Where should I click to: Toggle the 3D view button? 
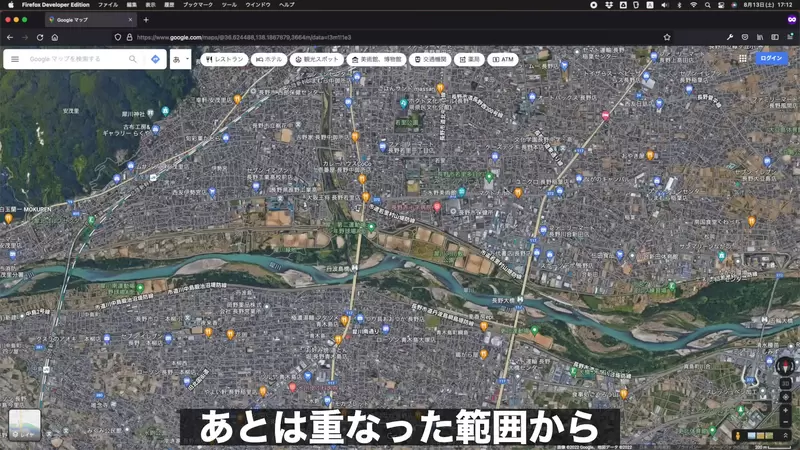click(x=785, y=383)
